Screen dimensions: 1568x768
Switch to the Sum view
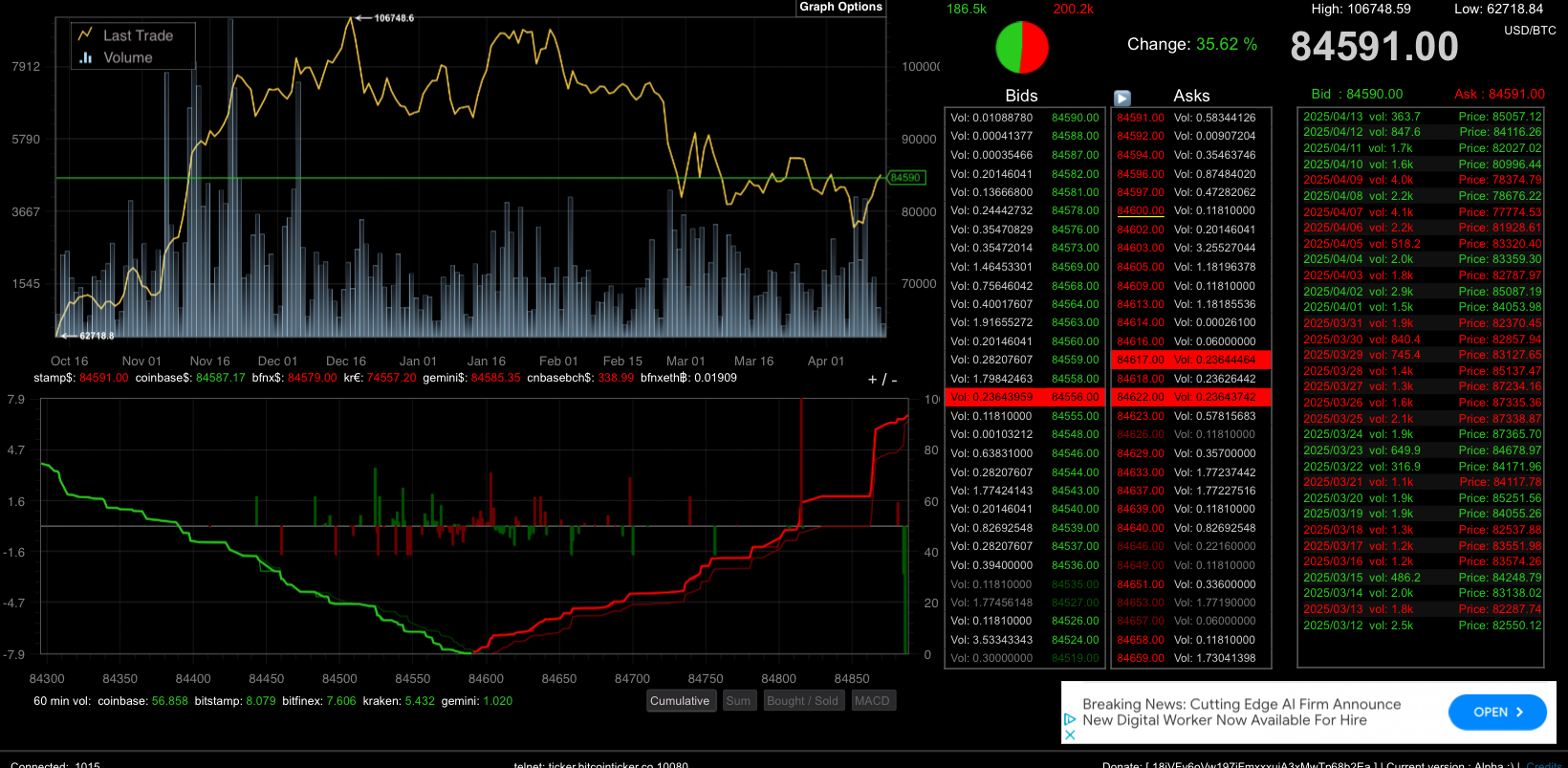(738, 701)
